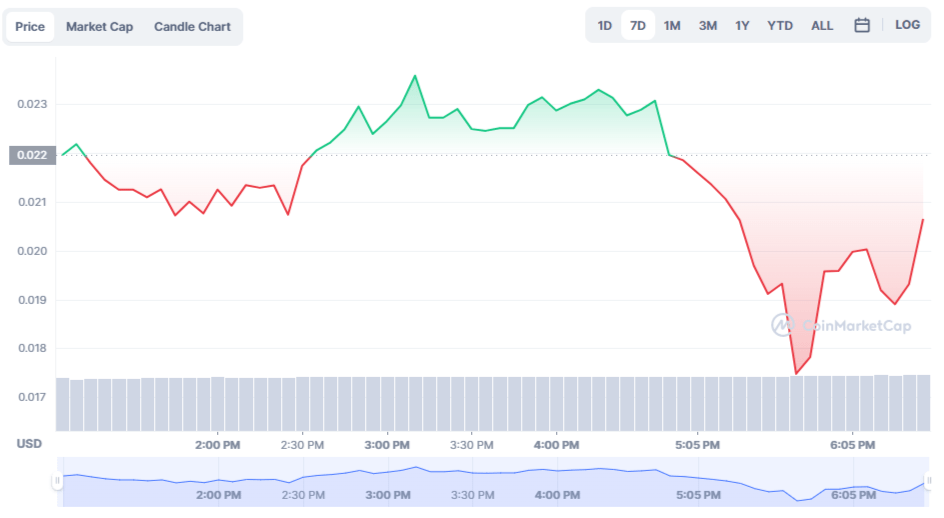Show ALL historical price data
The image size is (944, 518).
click(822, 26)
